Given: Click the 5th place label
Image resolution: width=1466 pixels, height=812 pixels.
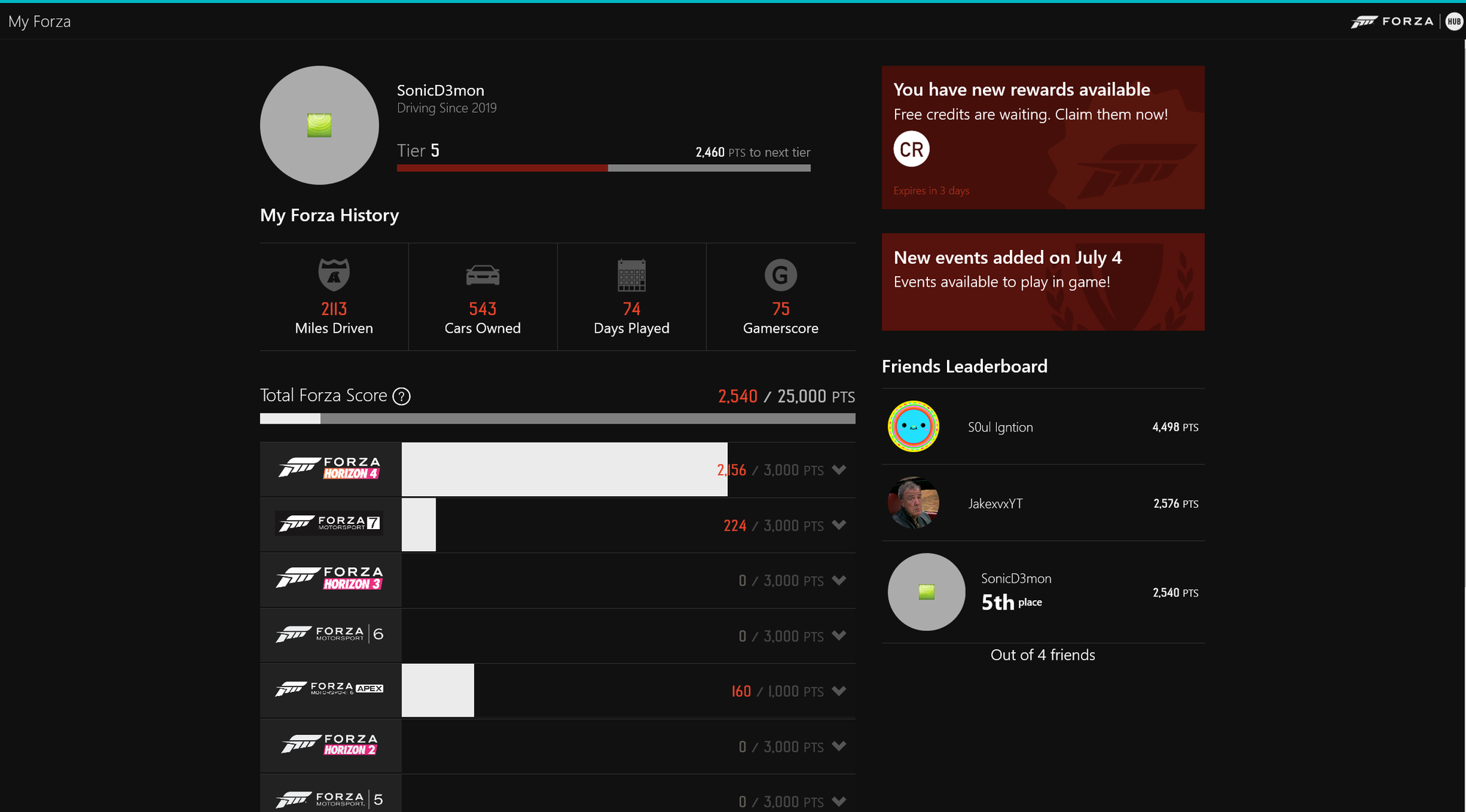Looking at the screenshot, I should 1012,602.
